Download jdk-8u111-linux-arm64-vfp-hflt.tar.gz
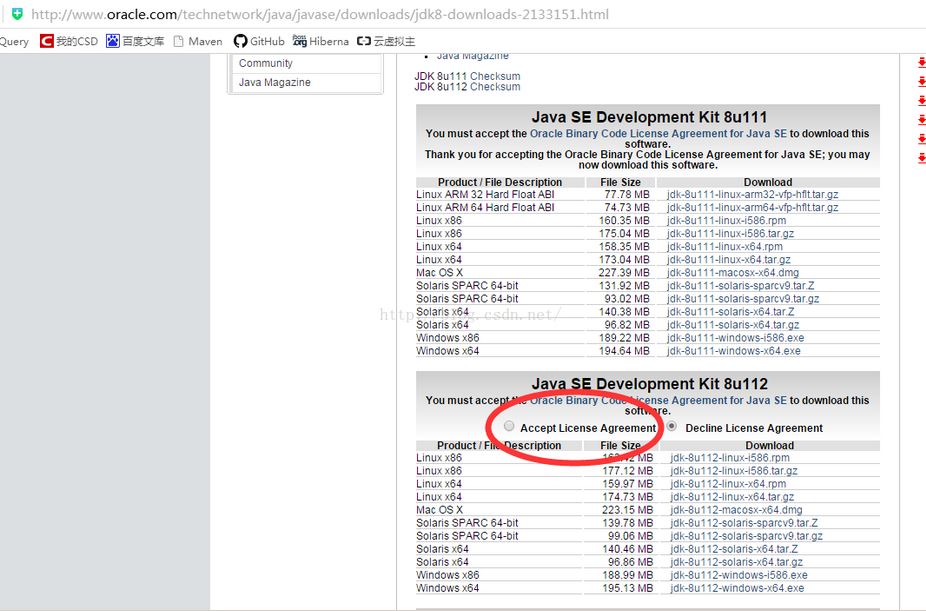Viewport: 926px width, 611px height. pos(752,207)
